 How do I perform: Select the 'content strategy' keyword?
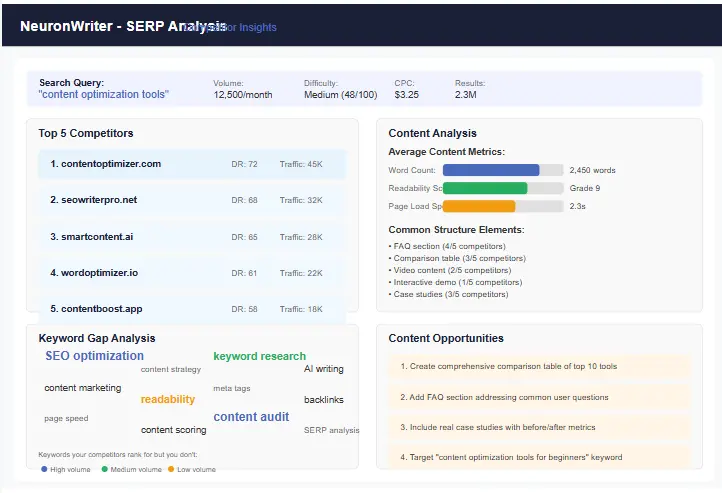tap(171, 369)
